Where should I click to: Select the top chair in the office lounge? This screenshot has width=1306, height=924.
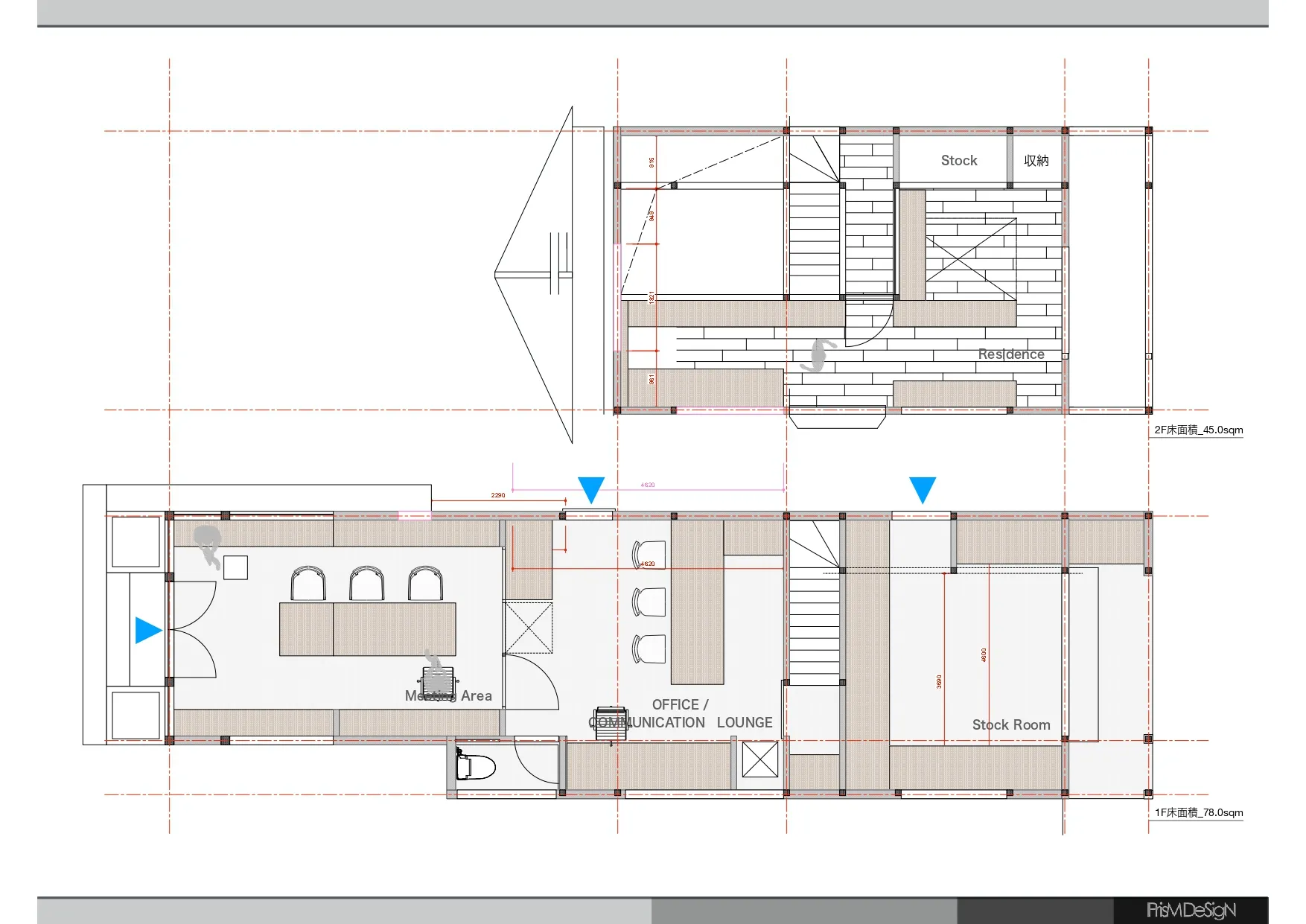pos(649,555)
